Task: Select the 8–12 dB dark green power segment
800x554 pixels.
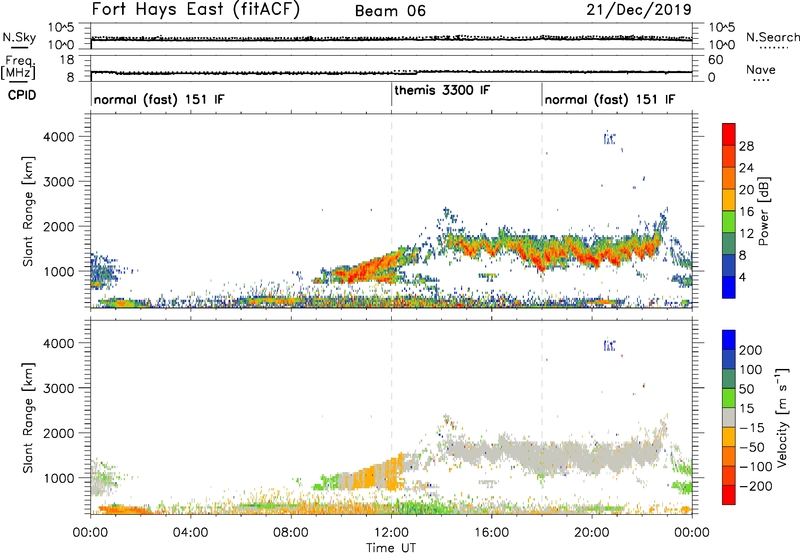Action: 729,244
